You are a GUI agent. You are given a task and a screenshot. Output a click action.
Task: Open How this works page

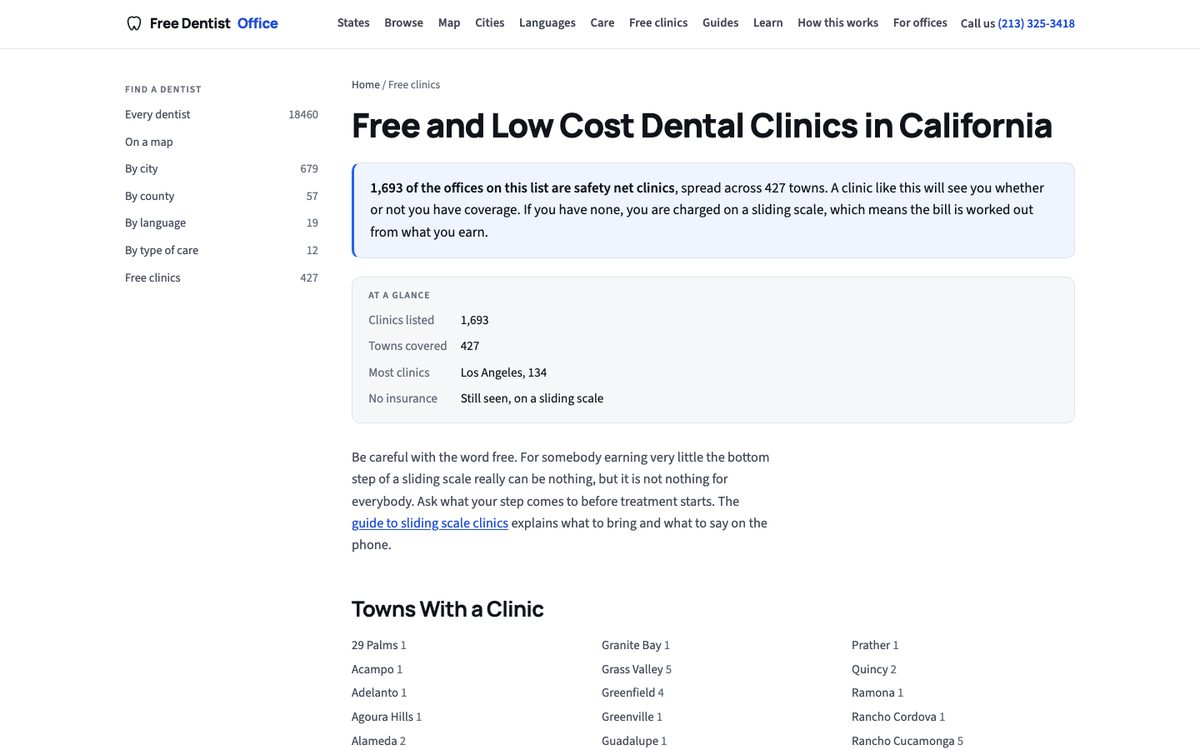click(x=838, y=23)
